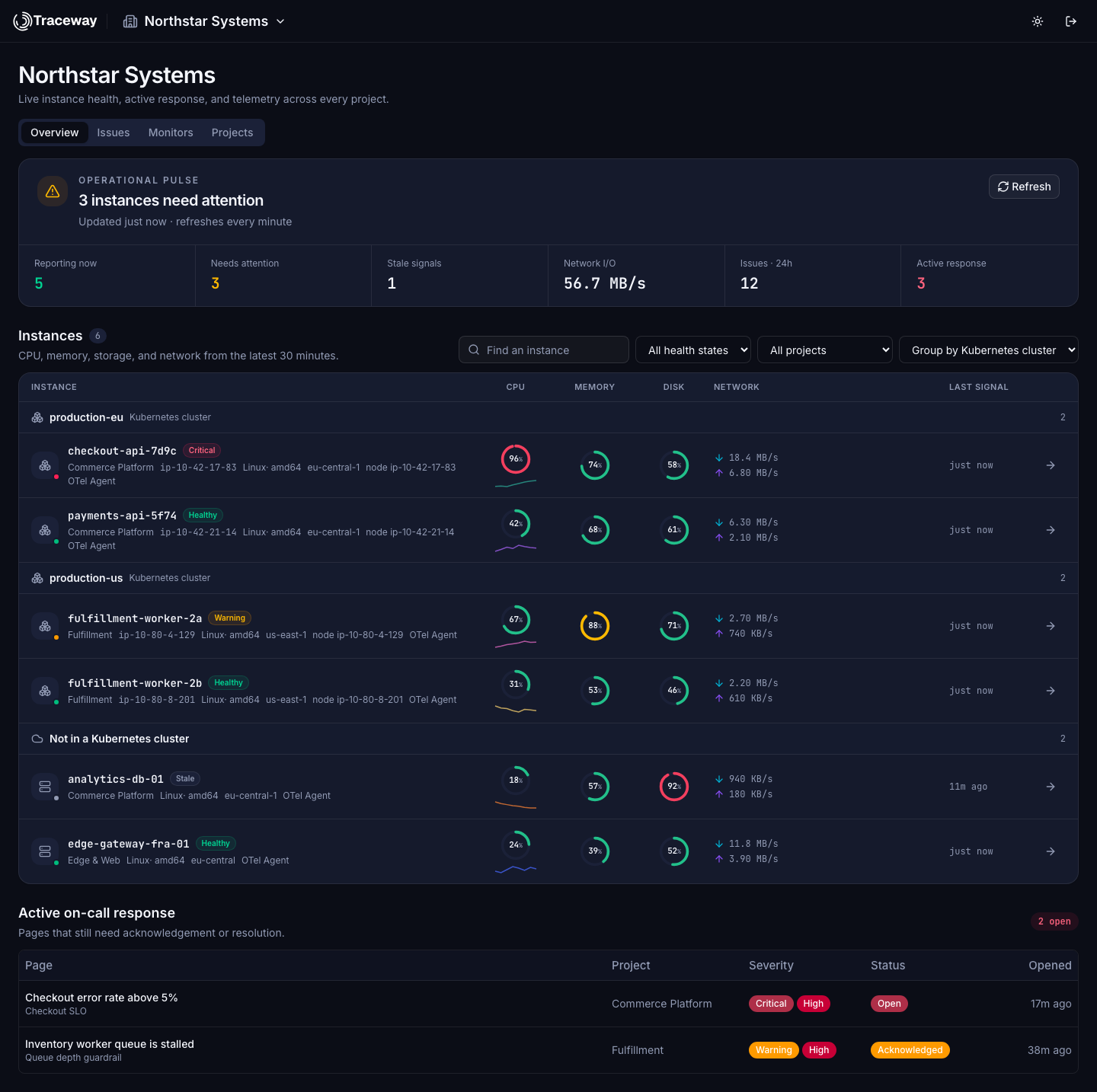Open the All projects filter
Viewport: 1097px width, 1092px height.
click(x=825, y=350)
